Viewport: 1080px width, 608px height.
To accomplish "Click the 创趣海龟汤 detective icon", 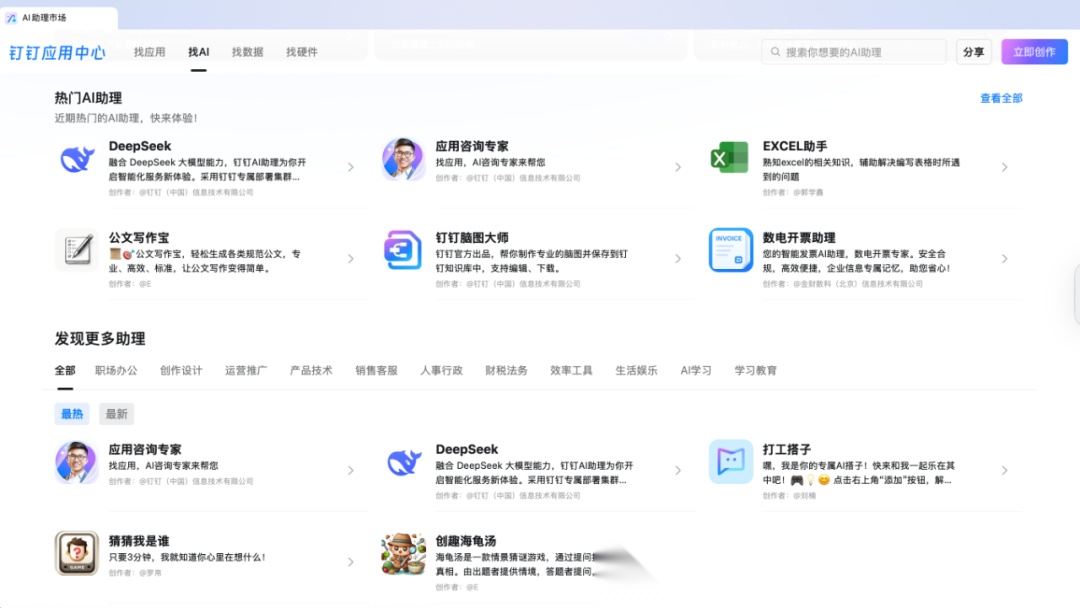I will 403,554.
